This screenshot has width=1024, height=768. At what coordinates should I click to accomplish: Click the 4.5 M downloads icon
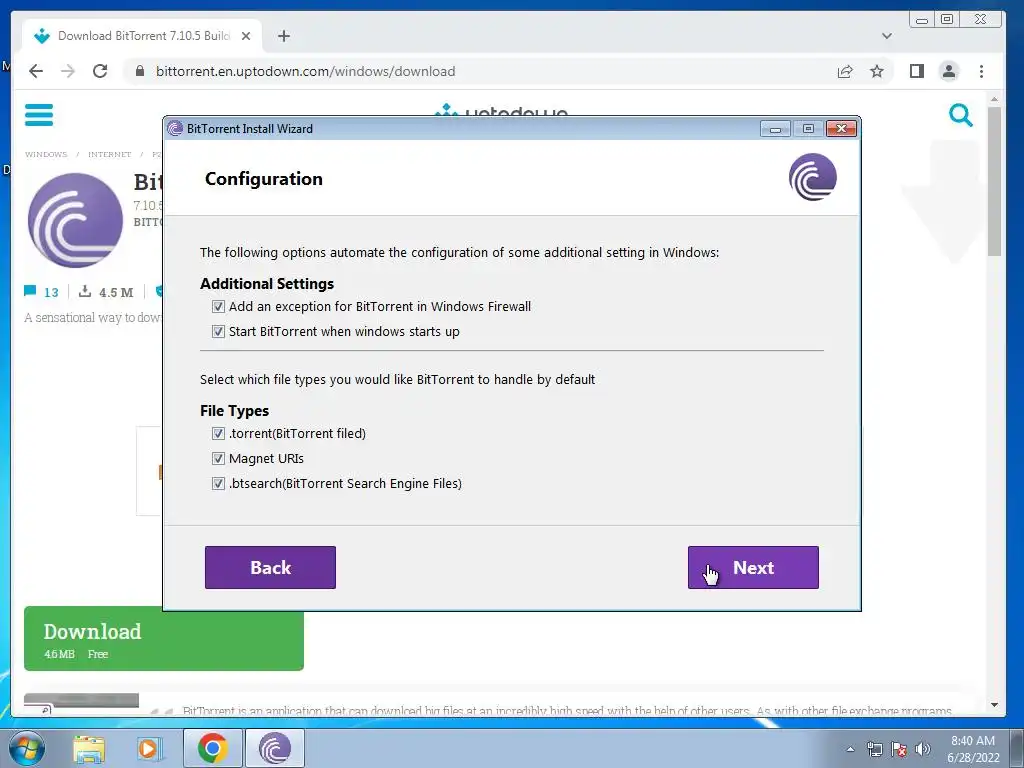click(85, 291)
